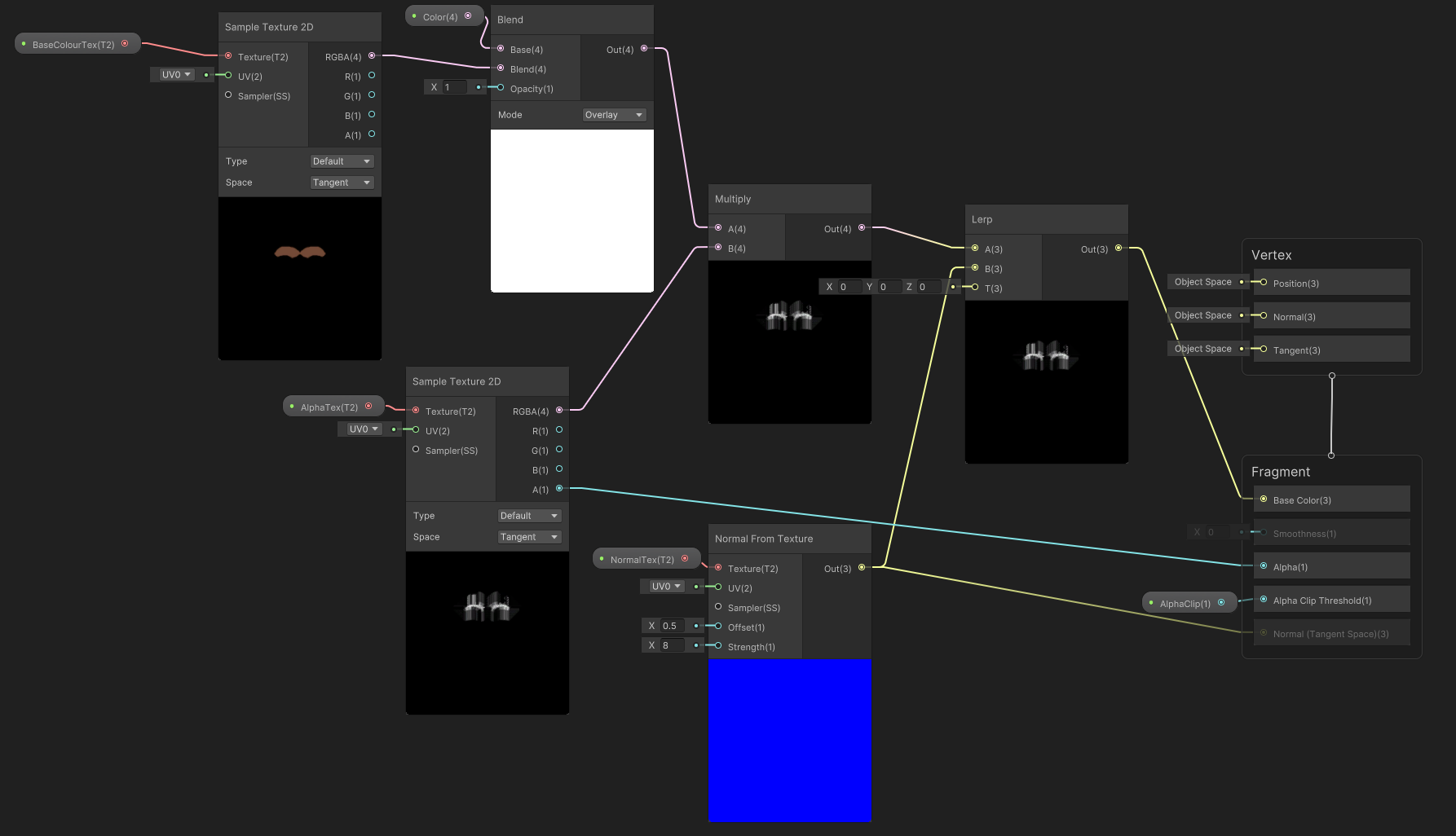Click the blue Normal From Texture preview
Viewport: 1456px width, 836px height.
point(790,741)
